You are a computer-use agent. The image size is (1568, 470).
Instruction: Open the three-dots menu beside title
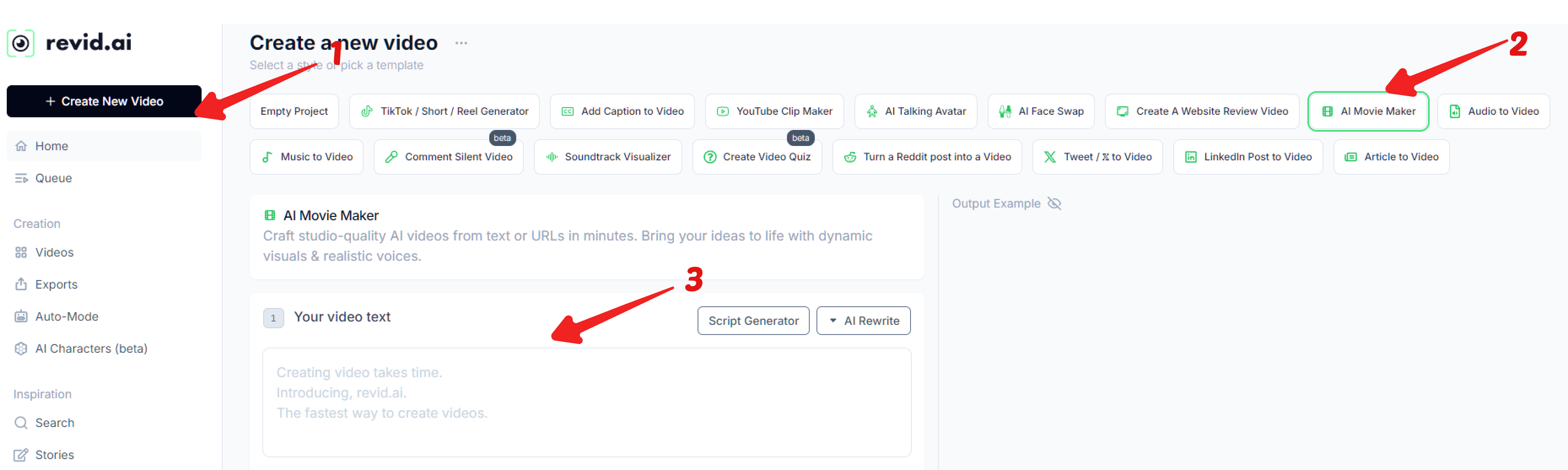point(461,43)
